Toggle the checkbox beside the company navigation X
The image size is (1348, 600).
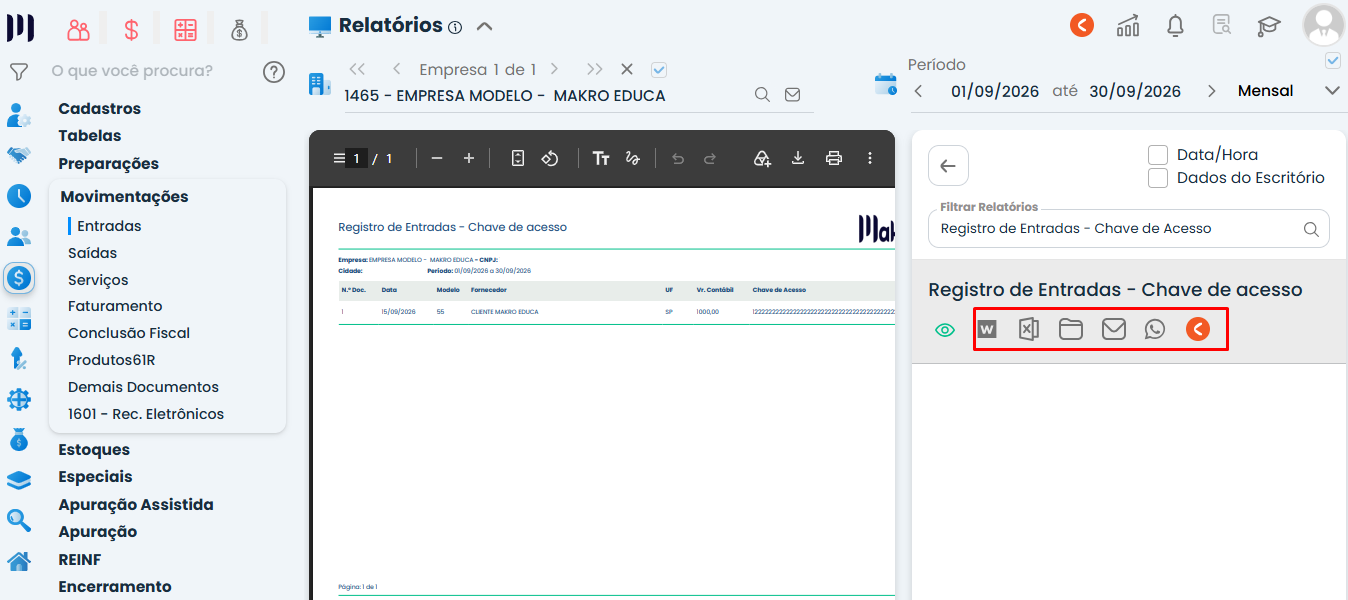[x=658, y=70]
